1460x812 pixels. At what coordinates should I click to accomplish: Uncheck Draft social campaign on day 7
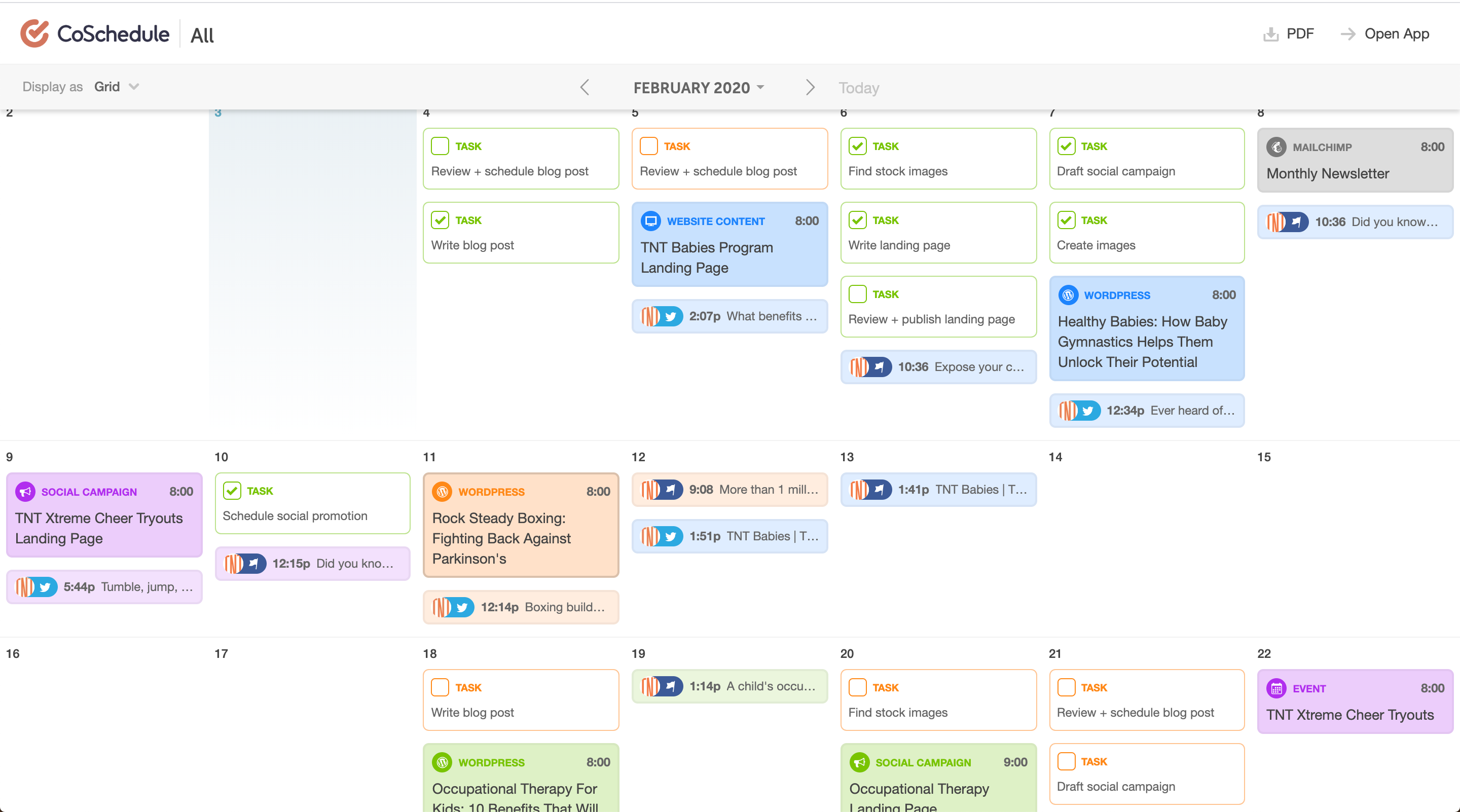tap(1066, 145)
